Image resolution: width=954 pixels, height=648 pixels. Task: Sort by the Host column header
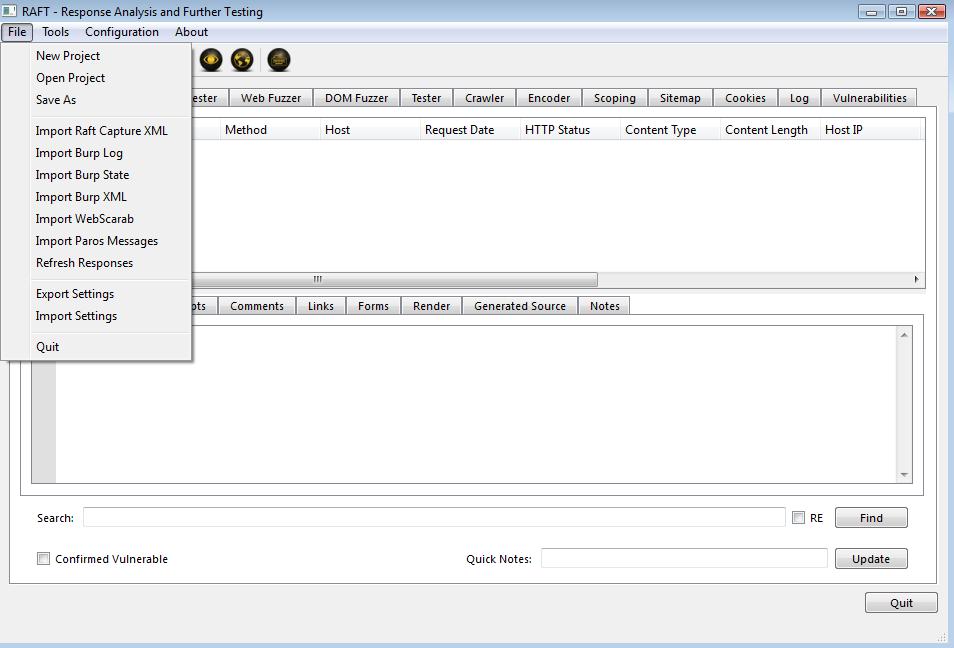[370, 130]
